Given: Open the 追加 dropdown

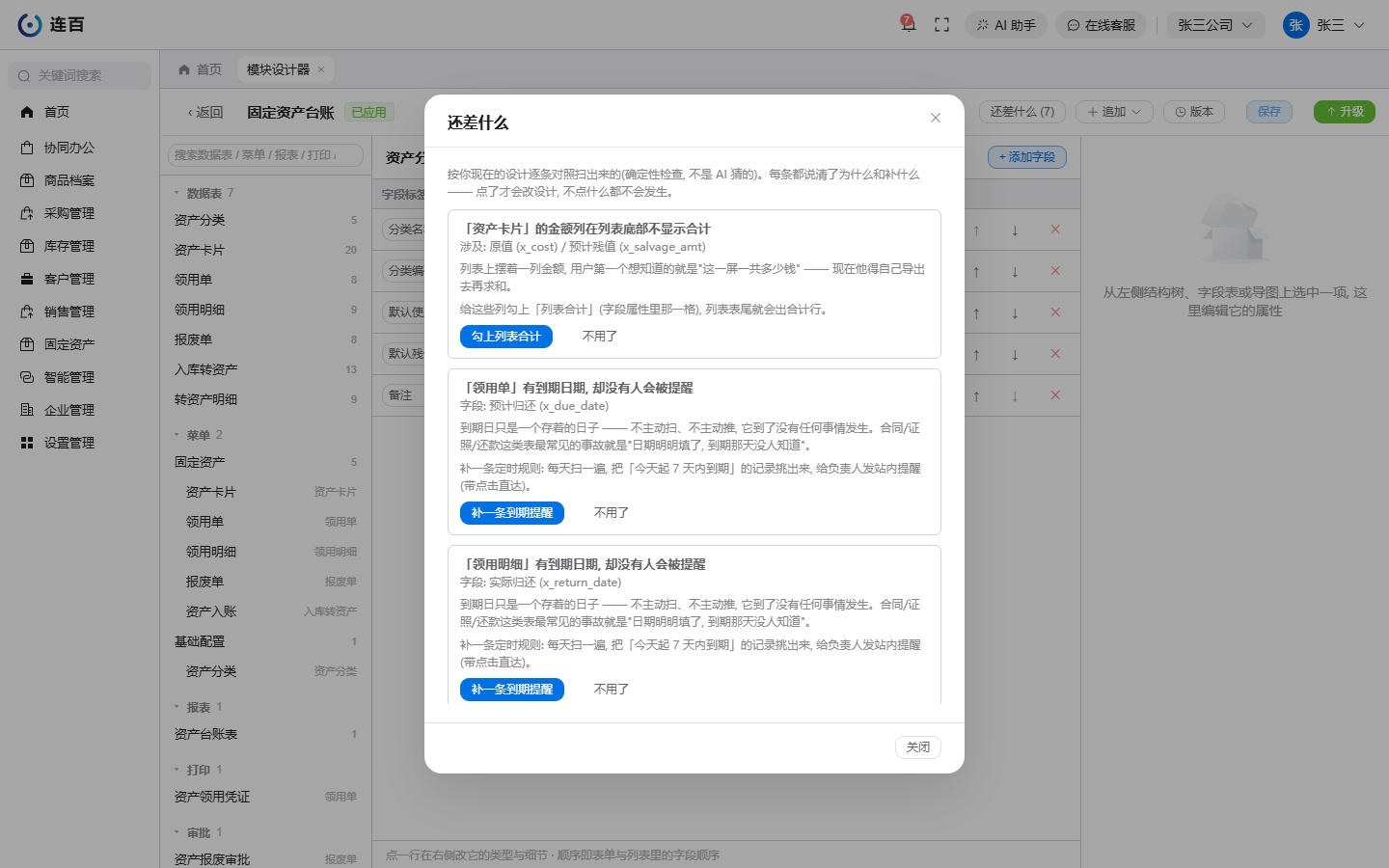Looking at the screenshot, I should (1114, 112).
